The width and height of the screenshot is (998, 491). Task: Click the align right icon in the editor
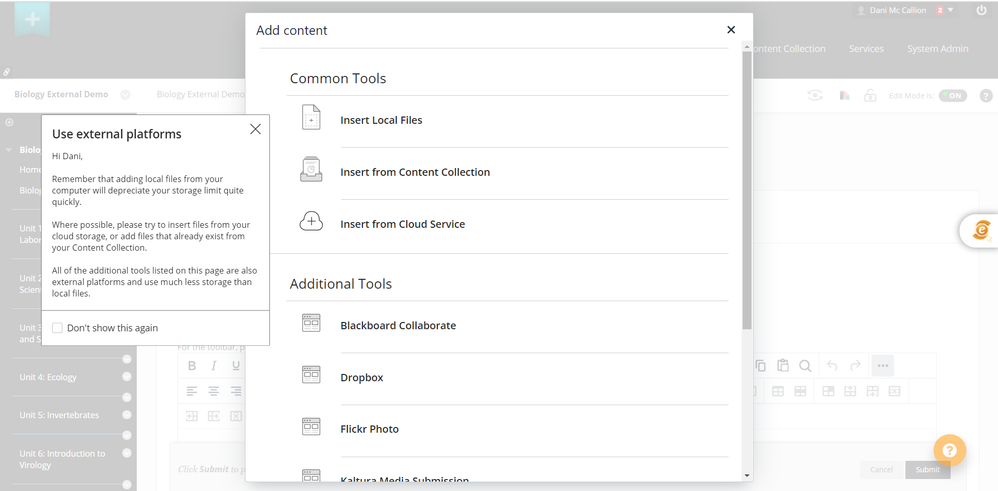click(236, 391)
